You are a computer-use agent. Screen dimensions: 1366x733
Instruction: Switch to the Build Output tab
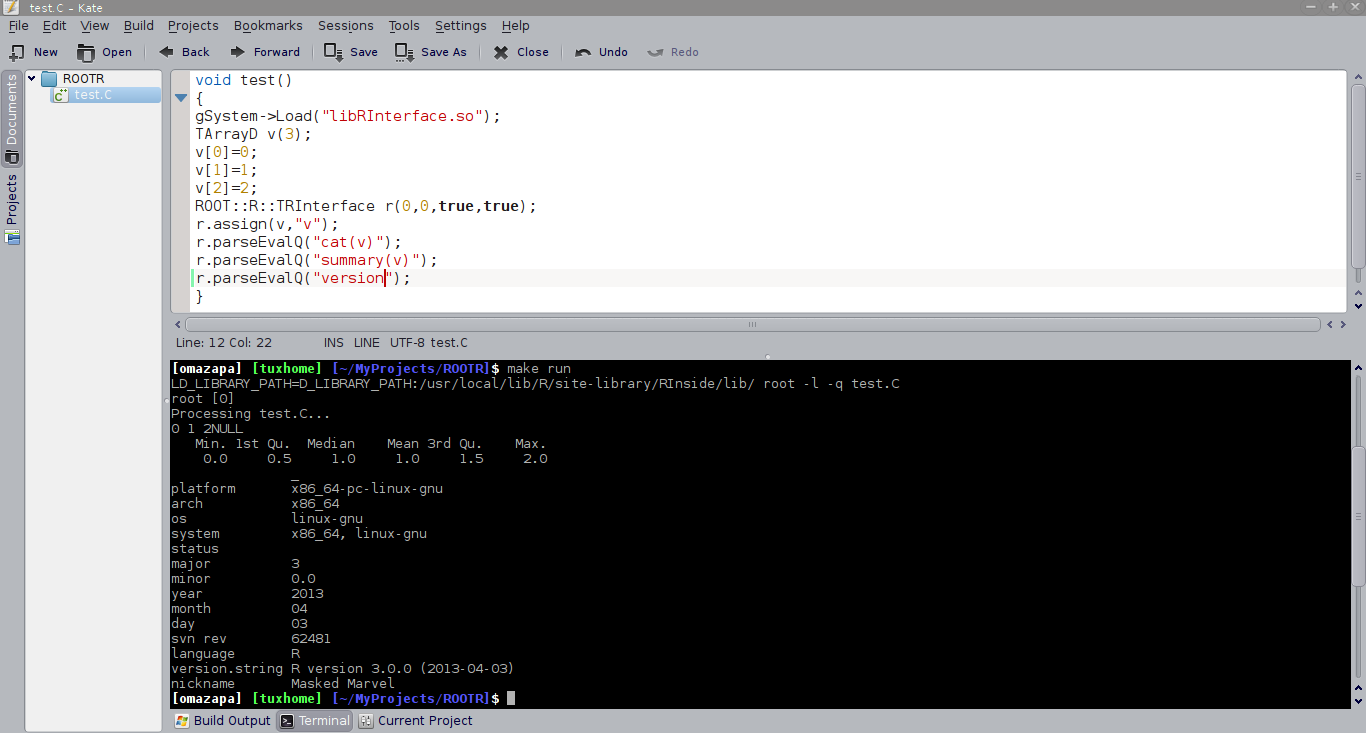(x=223, y=720)
